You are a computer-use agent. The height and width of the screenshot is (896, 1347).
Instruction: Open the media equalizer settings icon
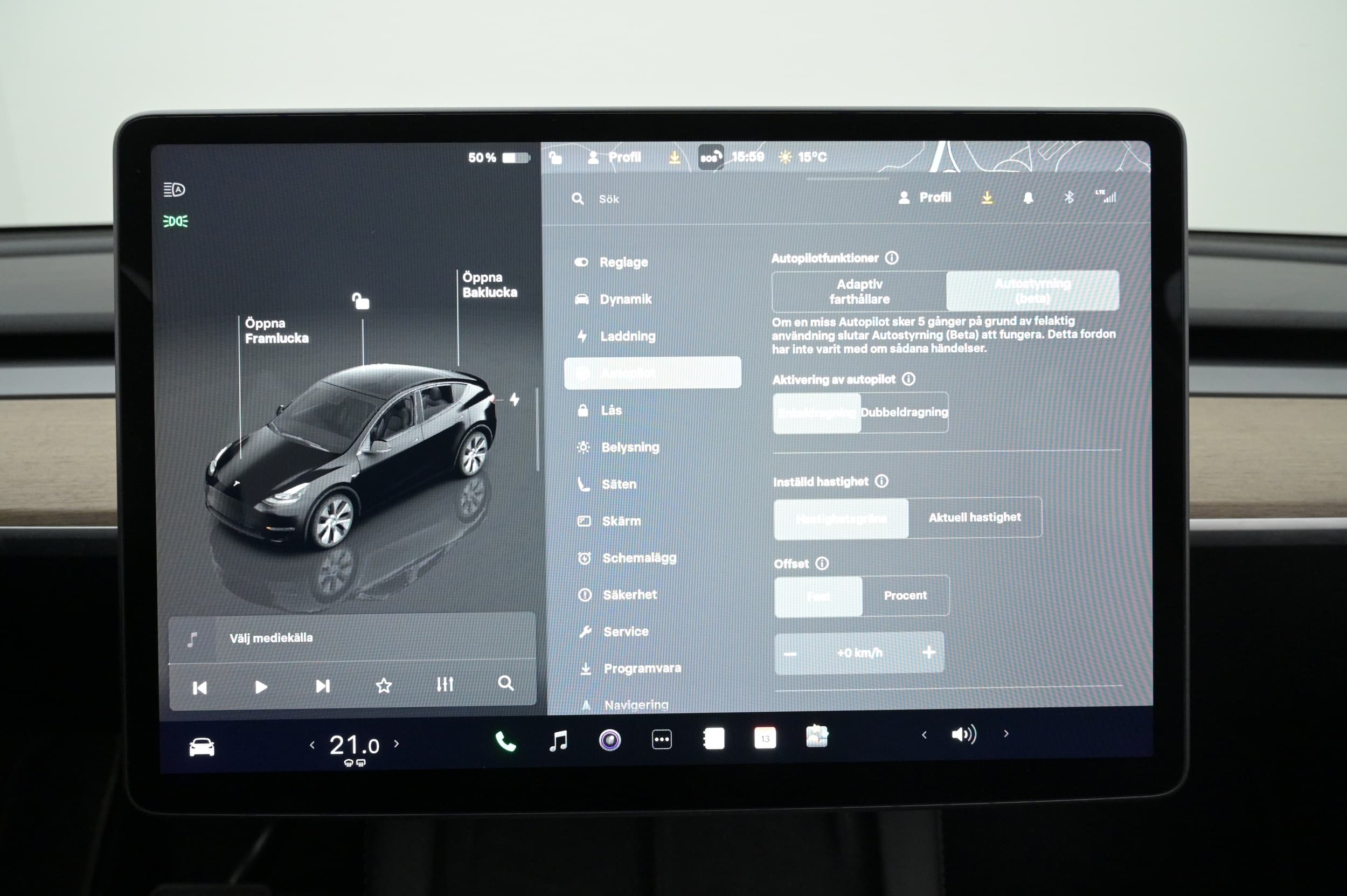(x=445, y=684)
